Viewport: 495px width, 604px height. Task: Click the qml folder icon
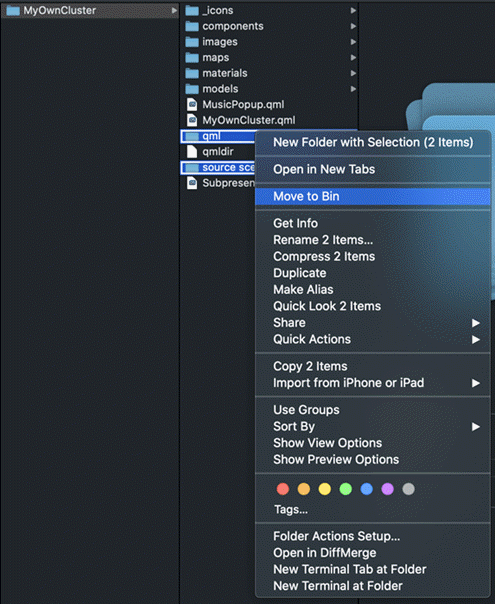(x=192, y=136)
